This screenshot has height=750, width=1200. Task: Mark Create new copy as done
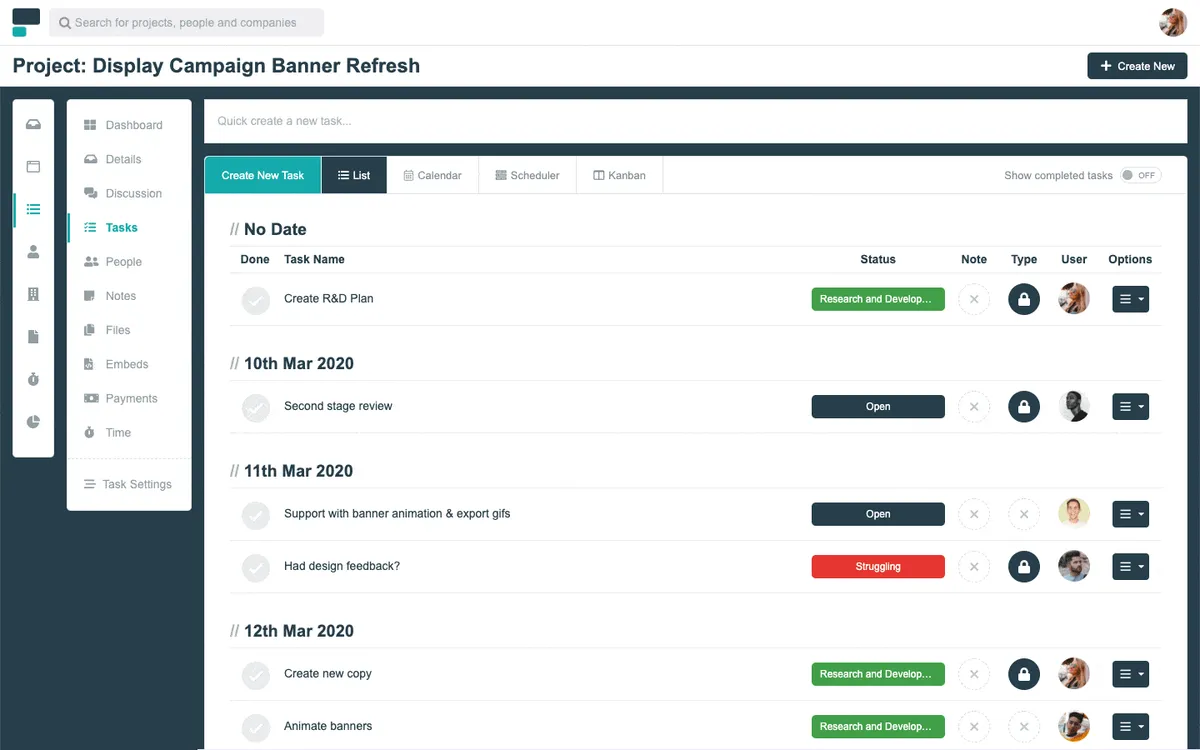point(256,675)
